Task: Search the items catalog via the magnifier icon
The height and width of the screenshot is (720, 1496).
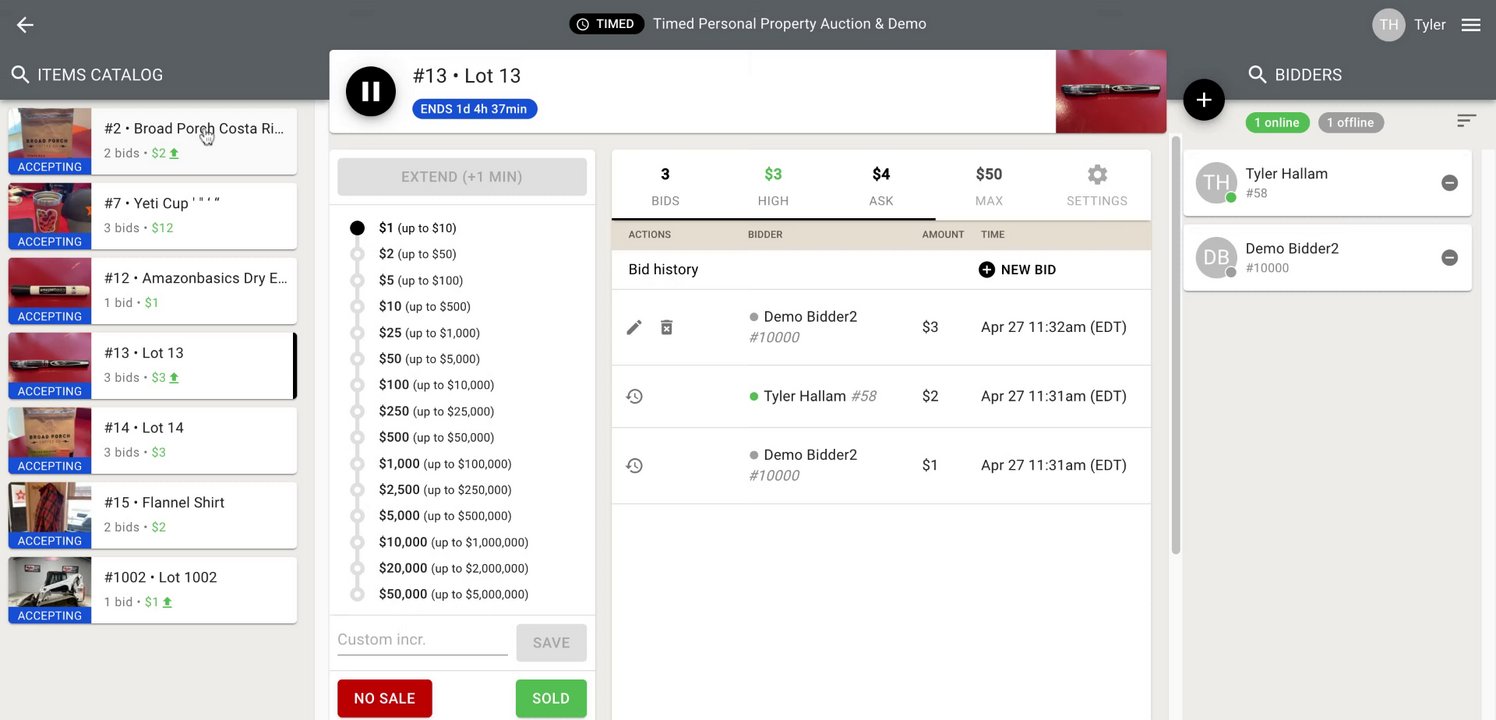Action: 20,75
